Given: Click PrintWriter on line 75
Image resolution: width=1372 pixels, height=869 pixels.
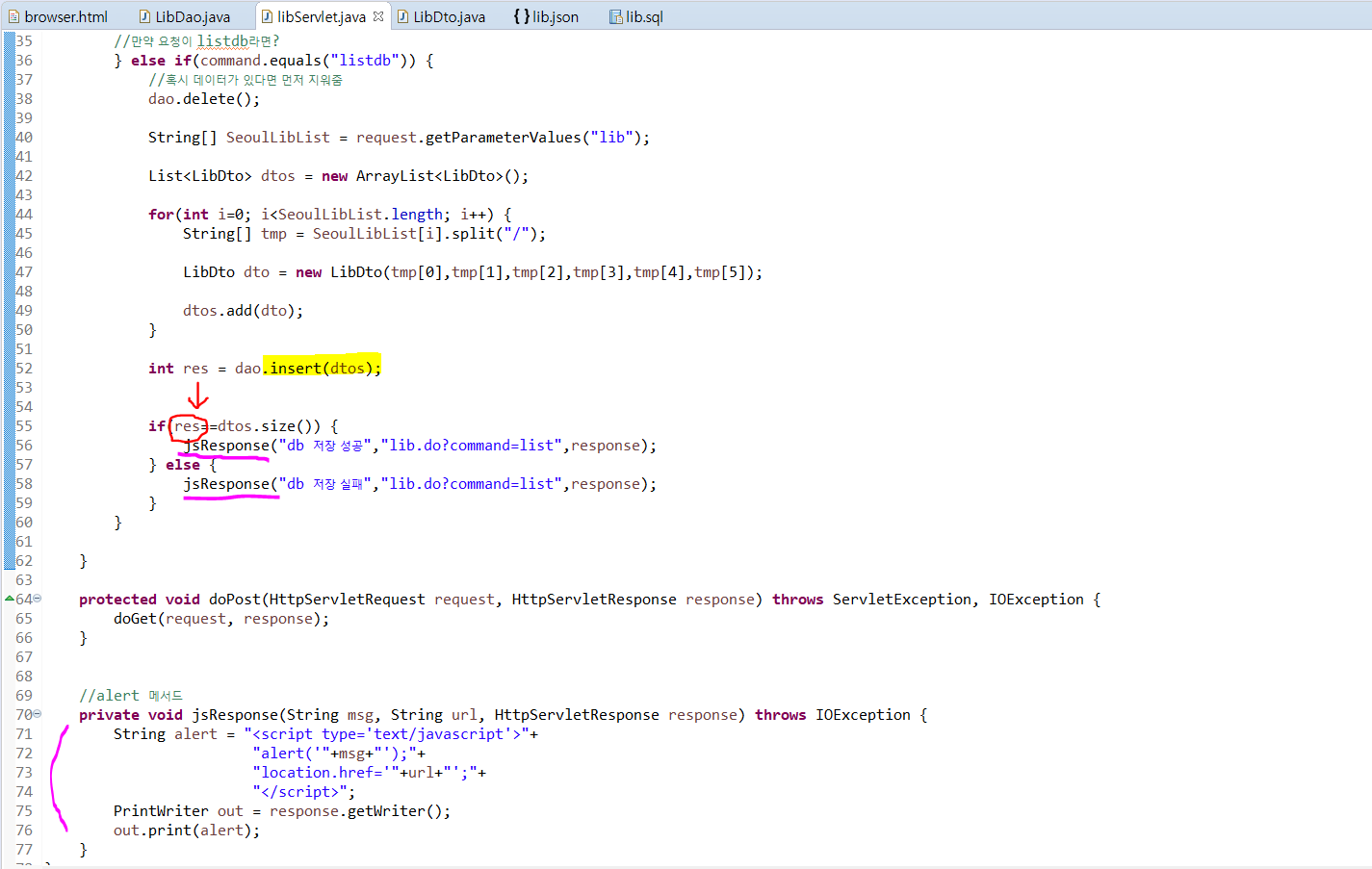Looking at the screenshot, I should [161, 810].
